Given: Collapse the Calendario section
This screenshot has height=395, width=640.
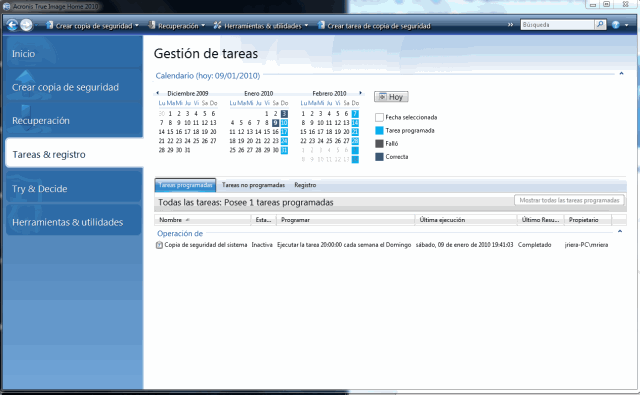Looking at the screenshot, I should click(x=621, y=74).
